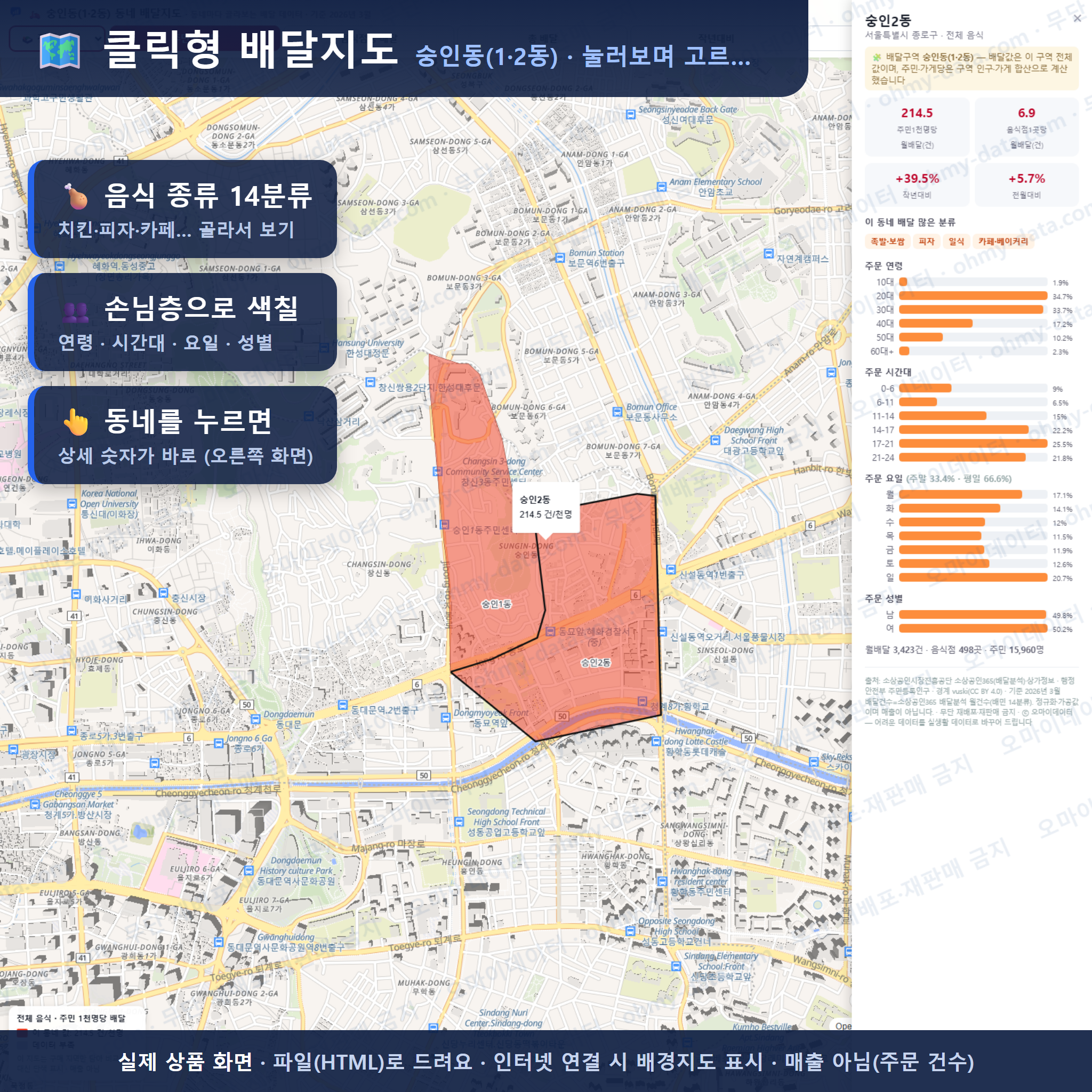Select the Jongno 6 Ga bus stop icon
This screenshot has height=1092, width=1092.
(219, 743)
